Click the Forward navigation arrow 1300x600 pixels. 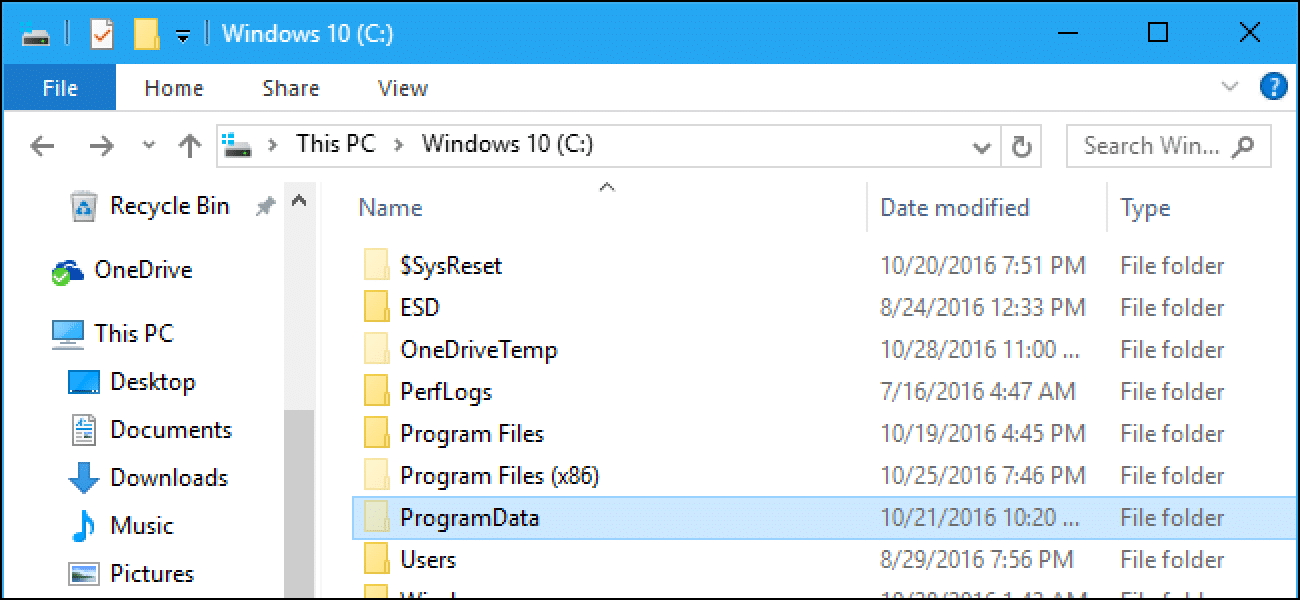pos(101,146)
